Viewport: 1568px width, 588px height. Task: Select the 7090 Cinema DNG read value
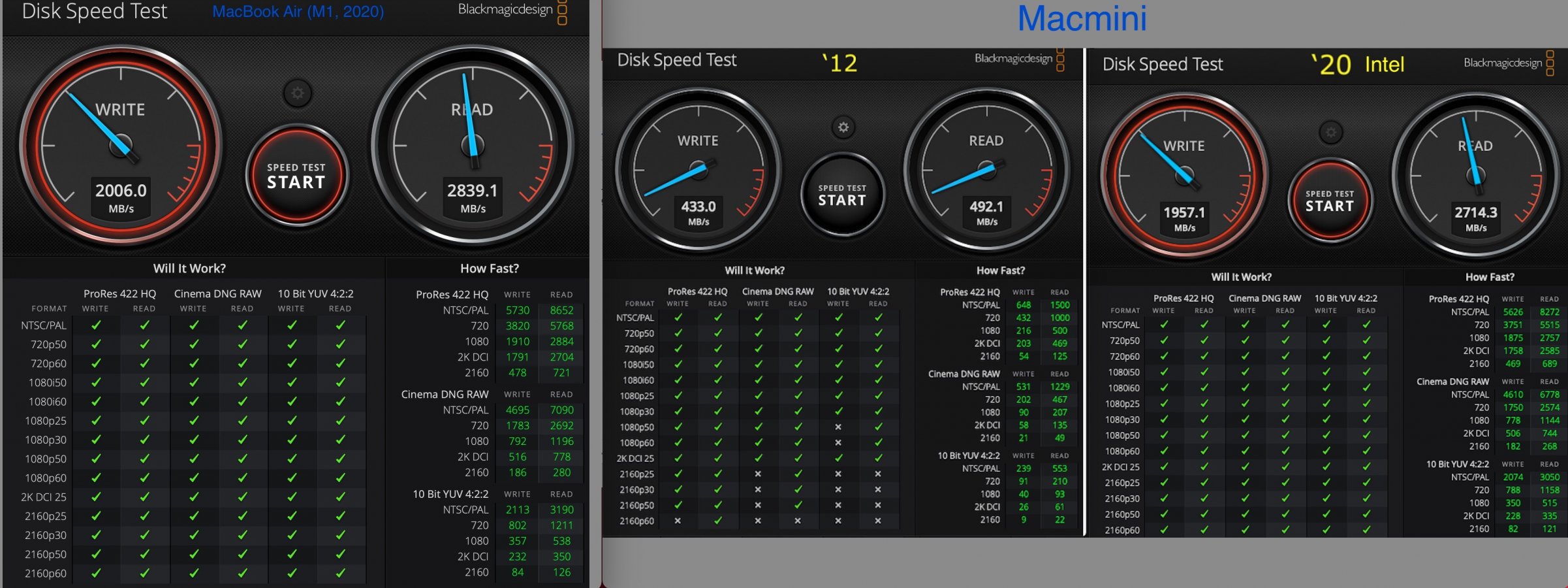561,410
